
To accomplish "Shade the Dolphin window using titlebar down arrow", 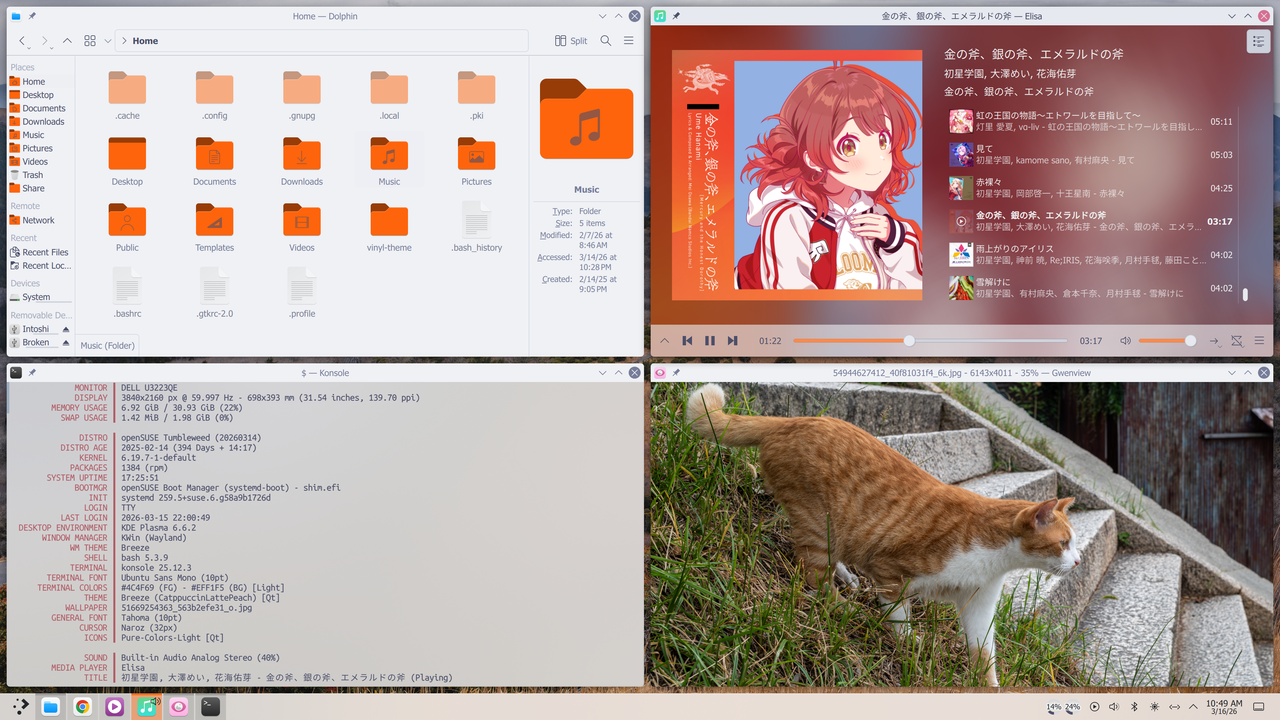I will [603, 16].
